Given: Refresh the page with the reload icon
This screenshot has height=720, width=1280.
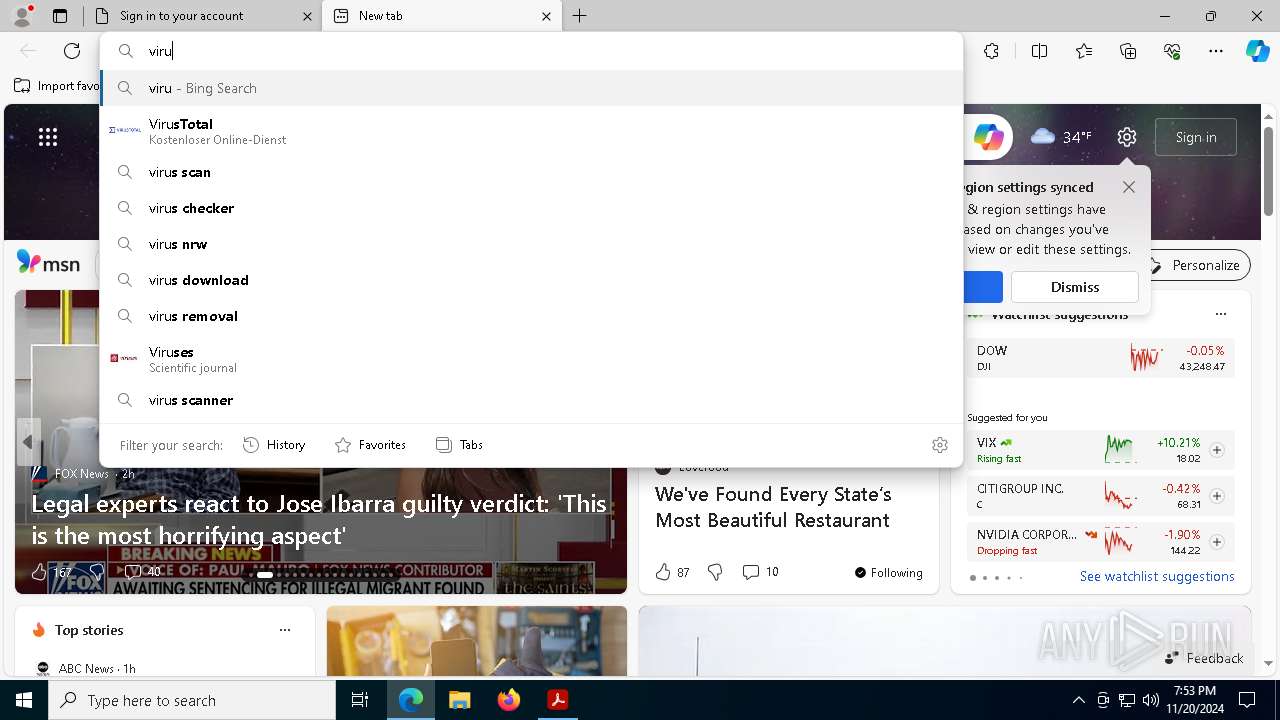Looking at the screenshot, I should (x=72, y=51).
